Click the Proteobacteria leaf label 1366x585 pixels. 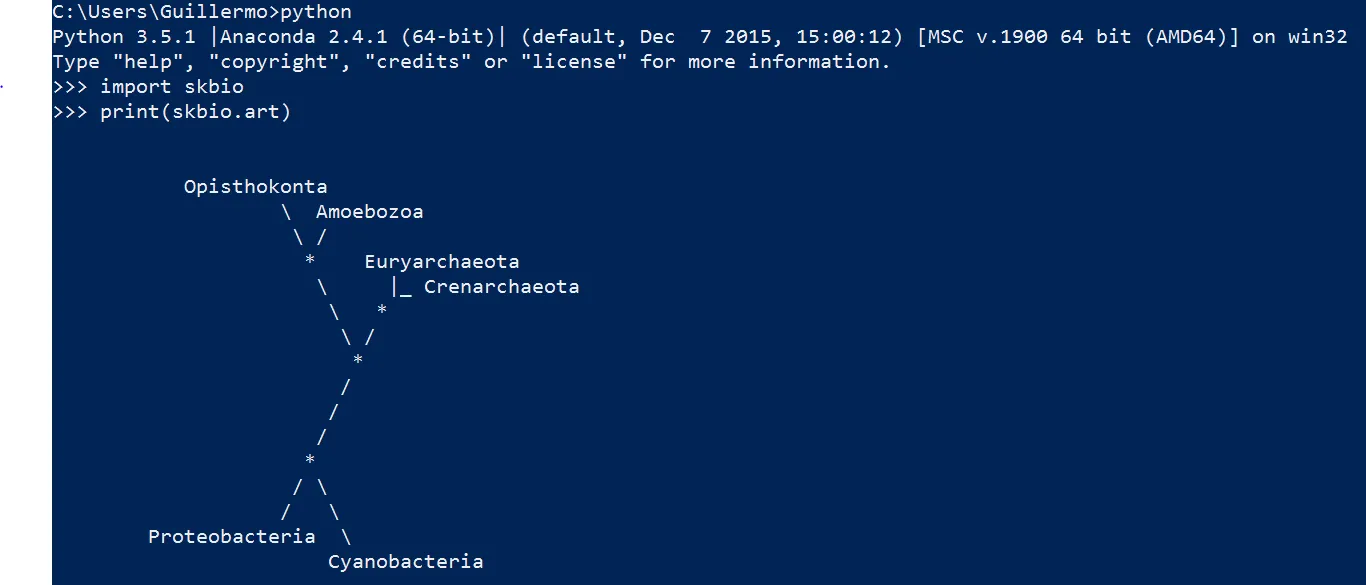231,536
